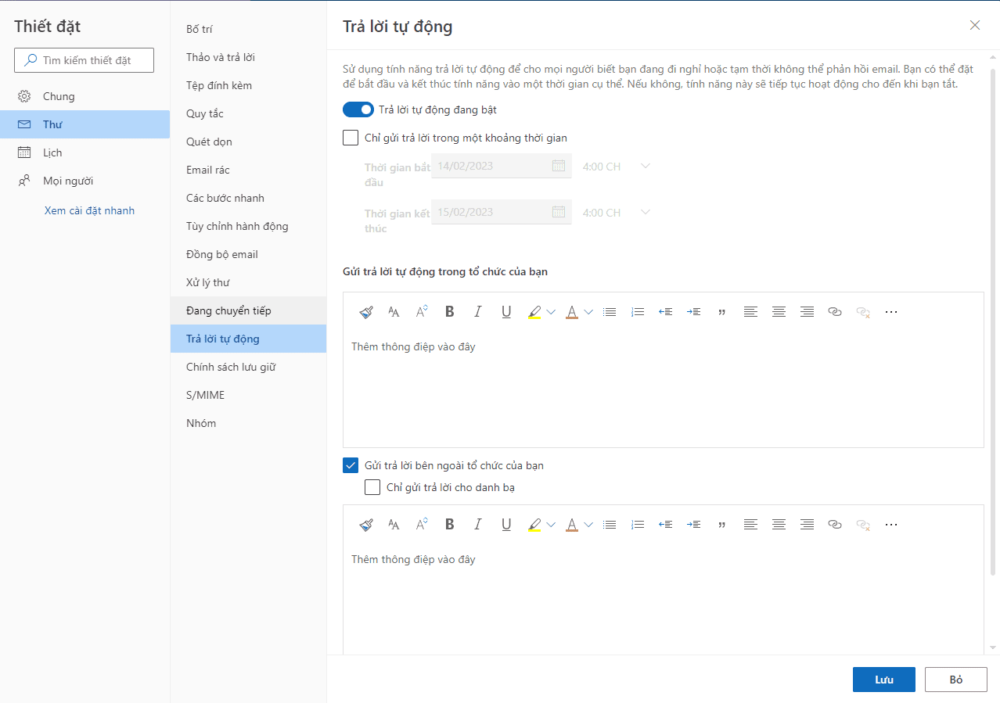Turn off the 'Trả lời tự động đang bật' toggle
This screenshot has width=1000, height=703.
pyautogui.click(x=358, y=109)
